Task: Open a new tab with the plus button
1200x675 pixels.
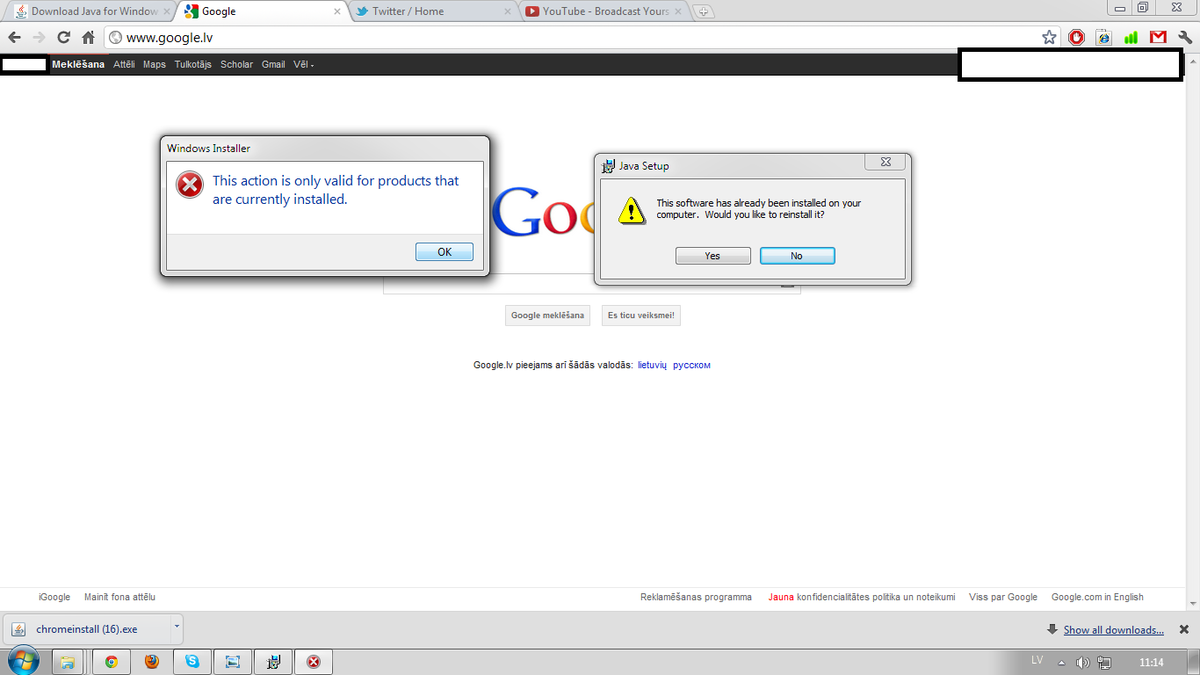Action: (704, 12)
